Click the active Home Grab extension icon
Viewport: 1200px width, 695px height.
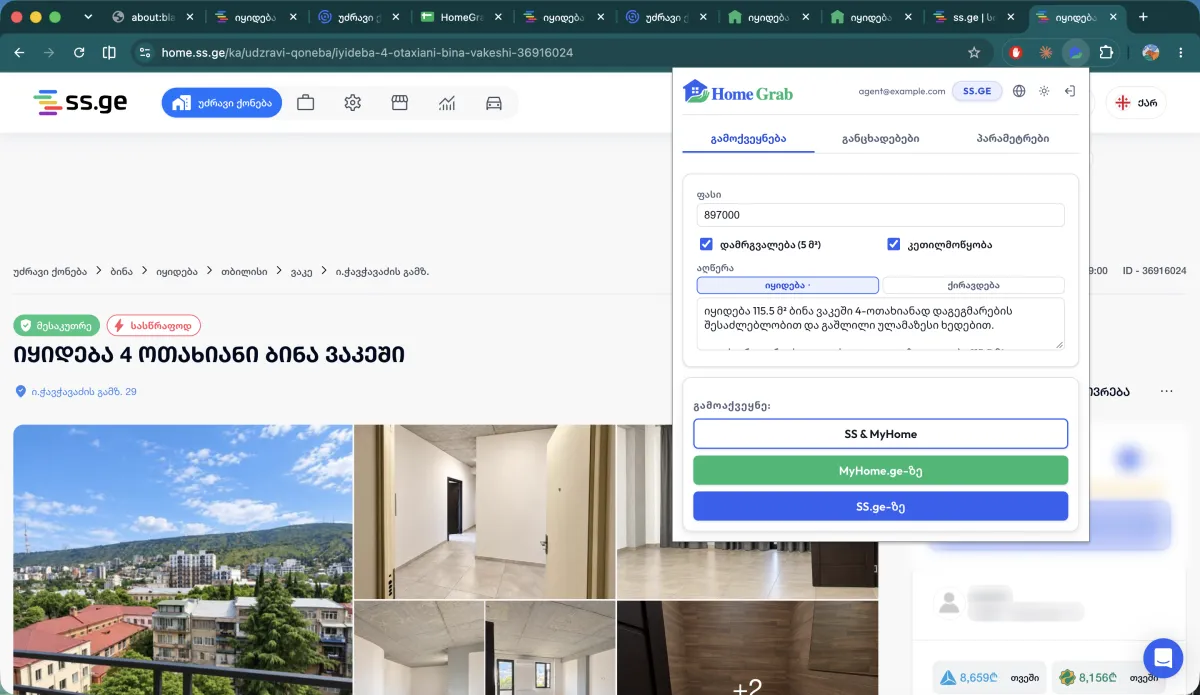1075,52
